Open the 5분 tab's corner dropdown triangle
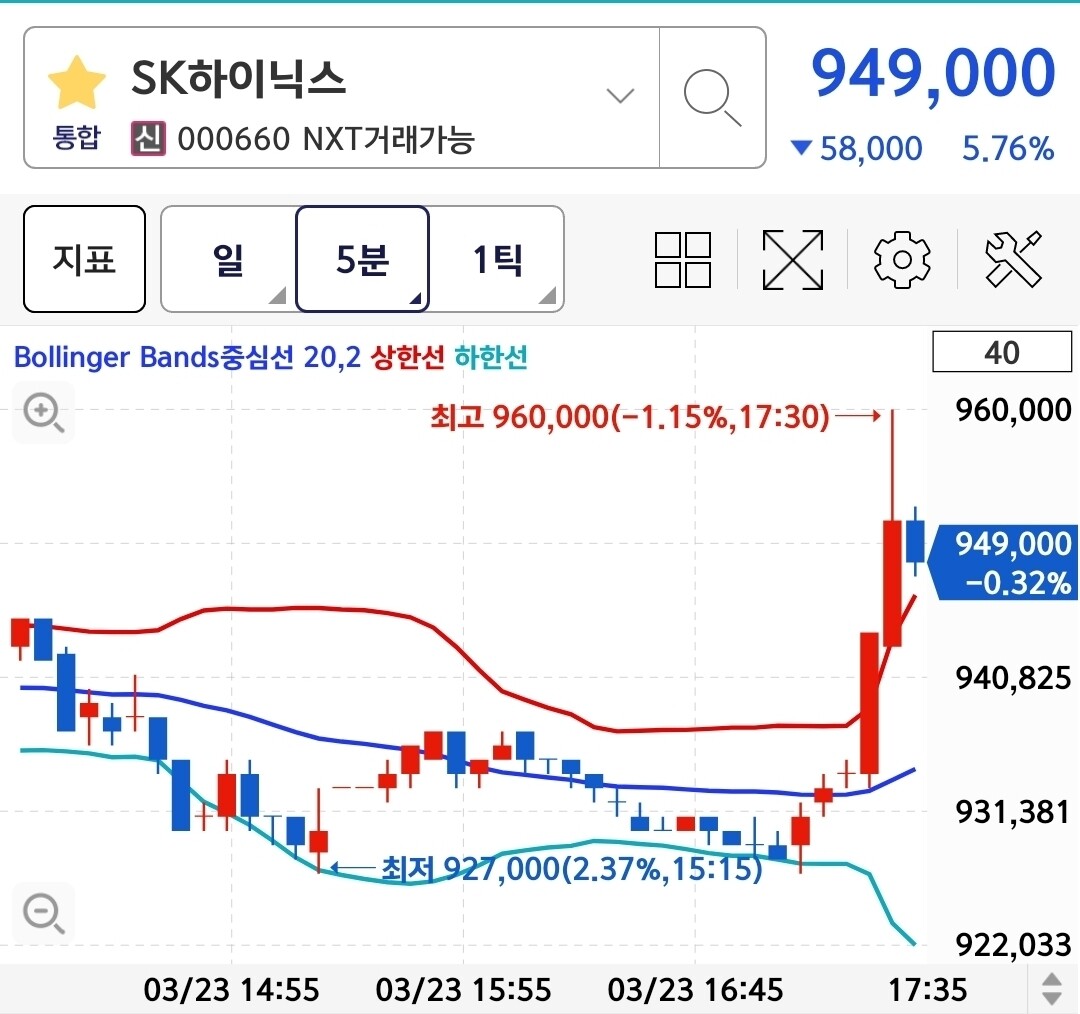The image size is (1080, 1014). click(415, 298)
